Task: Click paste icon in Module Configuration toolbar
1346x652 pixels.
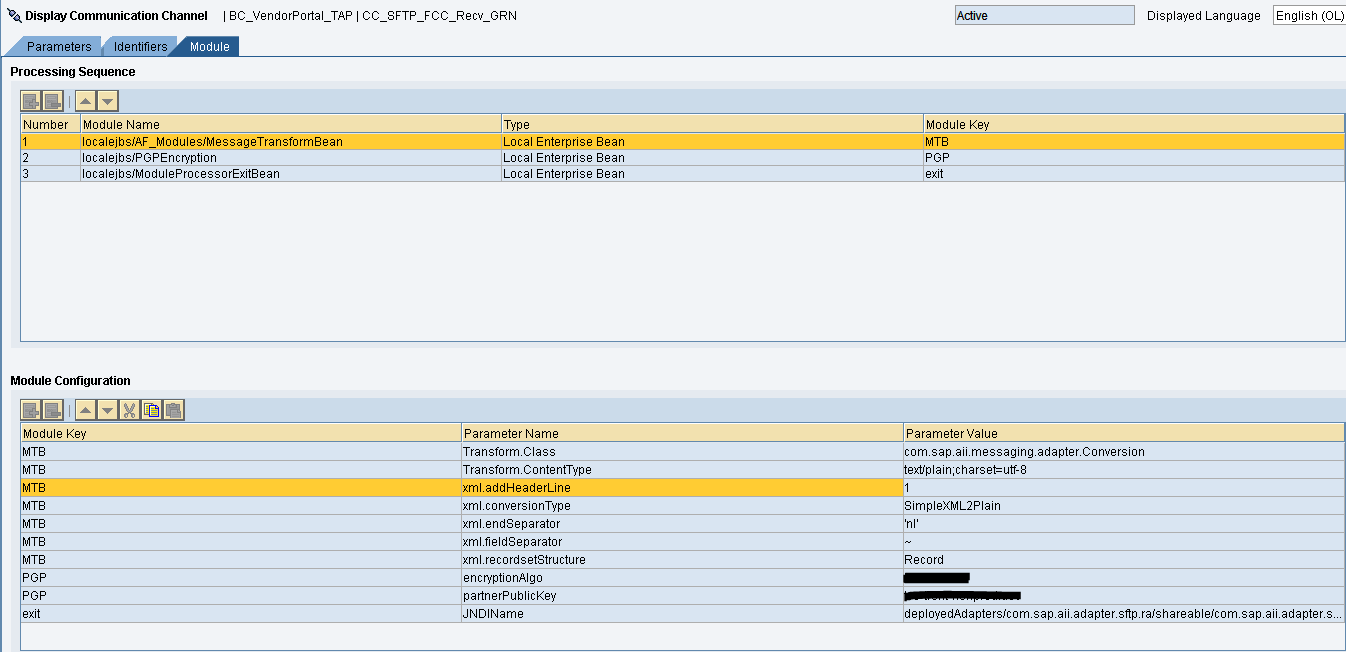Action: [173, 410]
